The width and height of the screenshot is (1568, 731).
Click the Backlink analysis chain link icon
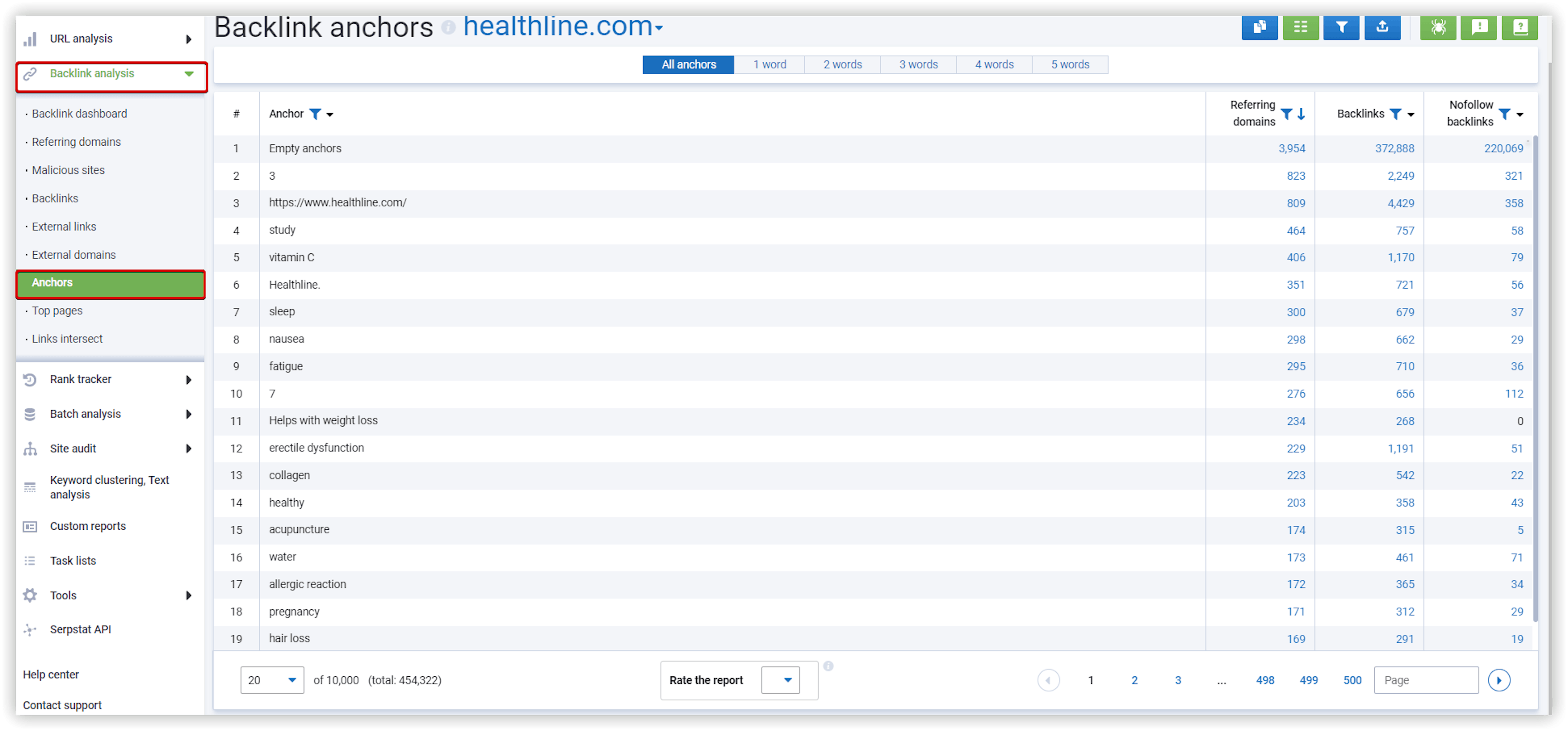[30, 73]
